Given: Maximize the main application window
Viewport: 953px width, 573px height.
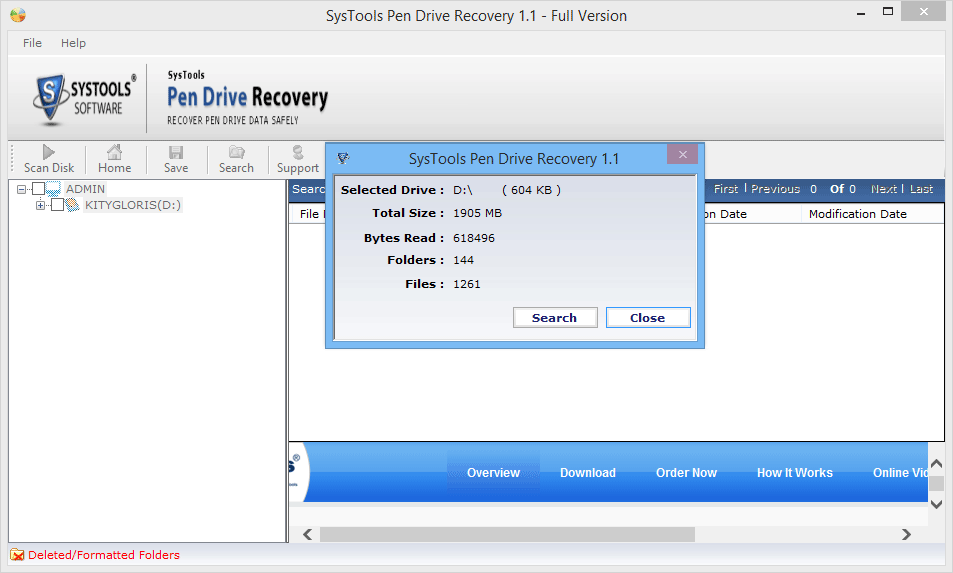Looking at the screenshot, I should (x=888, y=12).
